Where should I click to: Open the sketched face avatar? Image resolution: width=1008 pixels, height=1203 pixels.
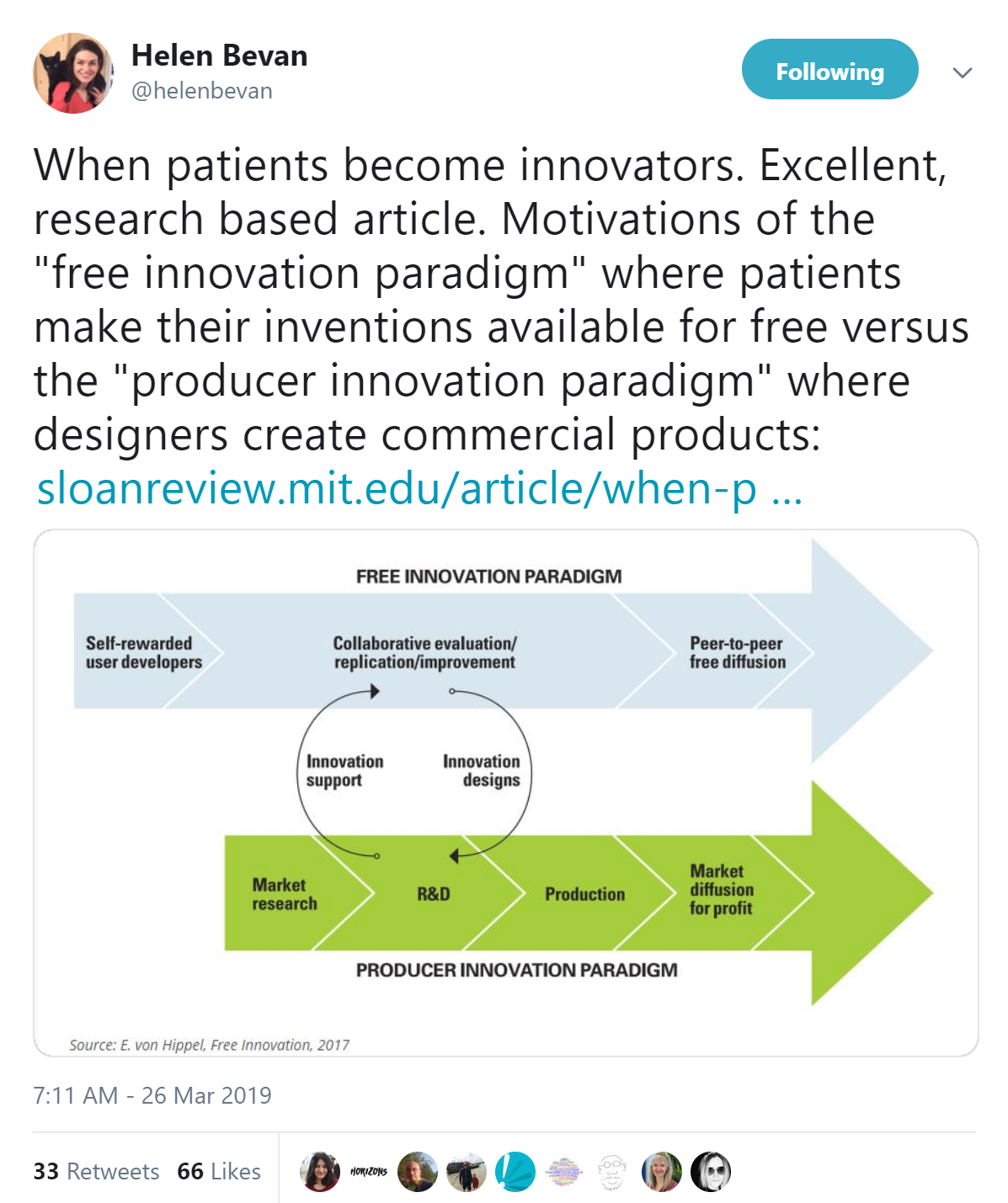pyautogui.click(x=613, y=1172)
